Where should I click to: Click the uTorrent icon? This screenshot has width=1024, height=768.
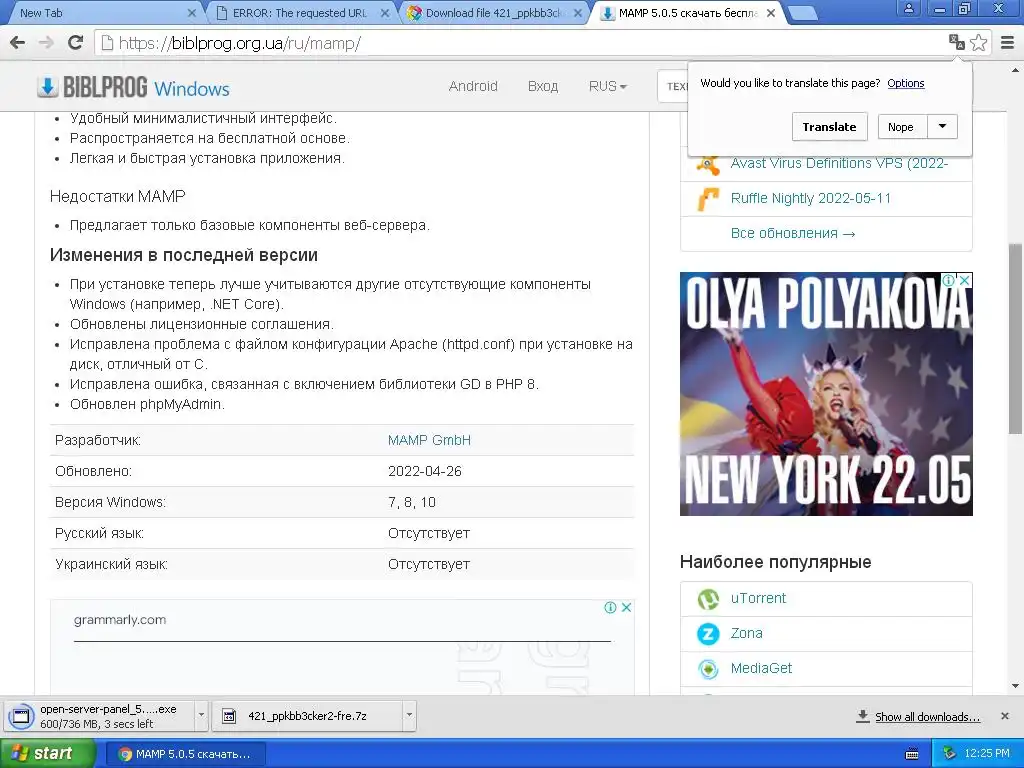(x=708, y=599)
